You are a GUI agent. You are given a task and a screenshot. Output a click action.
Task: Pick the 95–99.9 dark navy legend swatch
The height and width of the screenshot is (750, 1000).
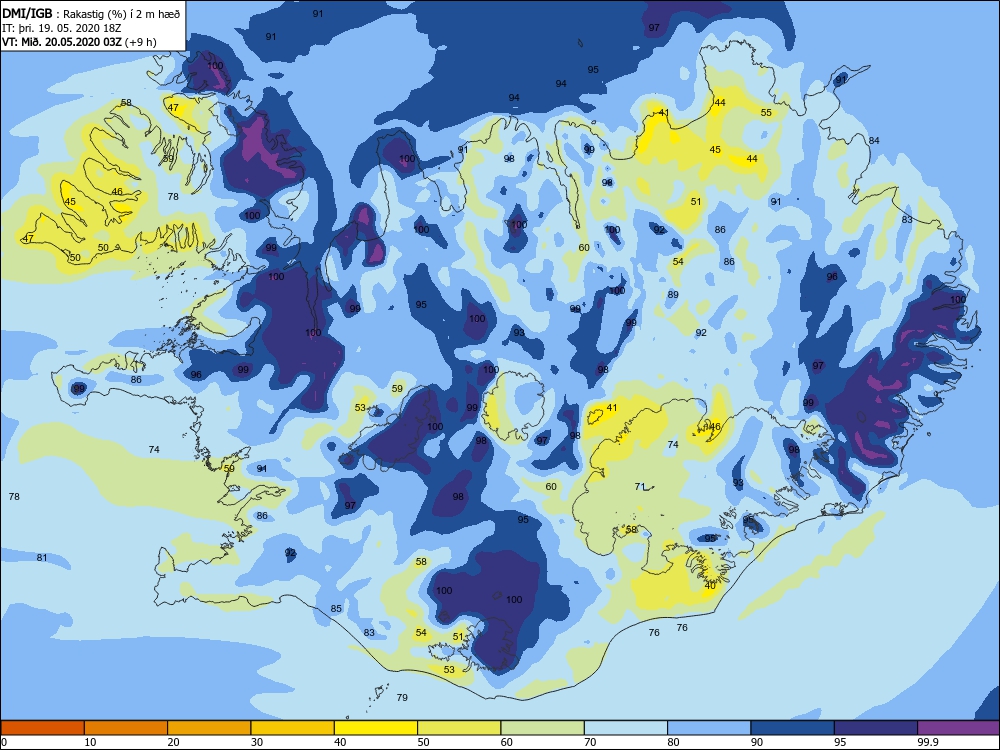coord(876,728)
